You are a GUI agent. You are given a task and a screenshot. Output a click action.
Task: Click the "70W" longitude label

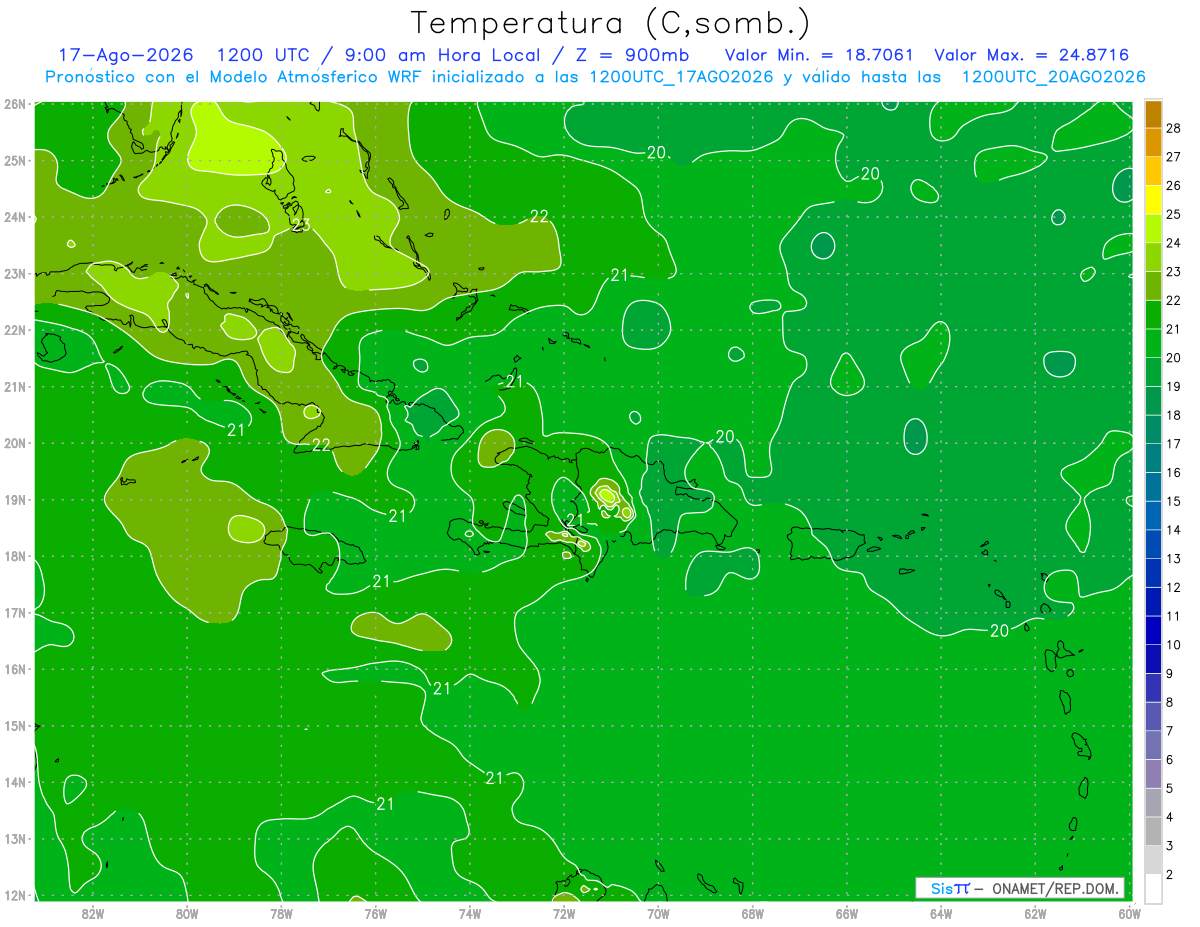pos(658,913)
